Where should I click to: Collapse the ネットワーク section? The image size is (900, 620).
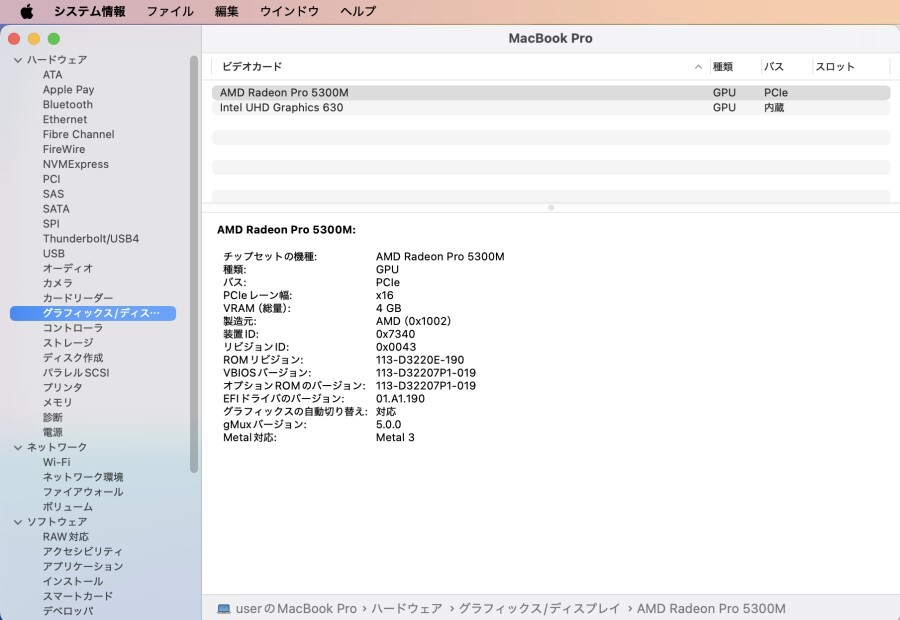pyautogui.click(x=16, y=447)
